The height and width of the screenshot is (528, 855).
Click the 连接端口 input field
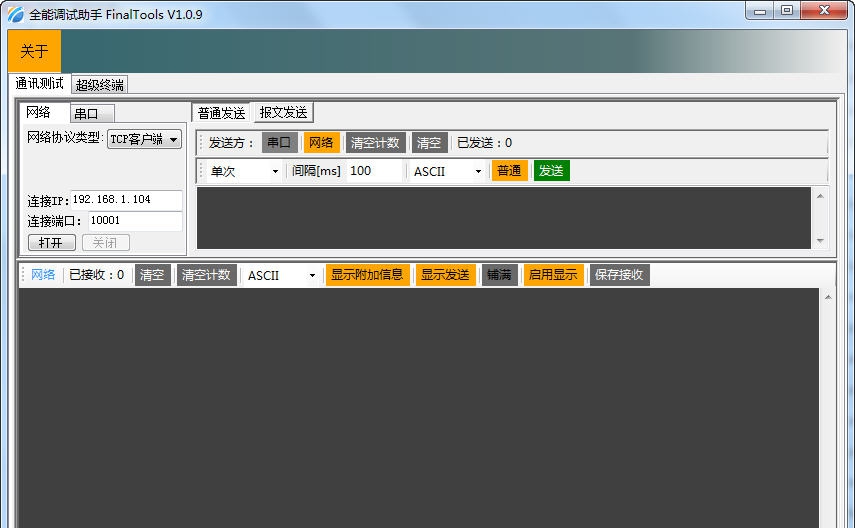[135, 220]
